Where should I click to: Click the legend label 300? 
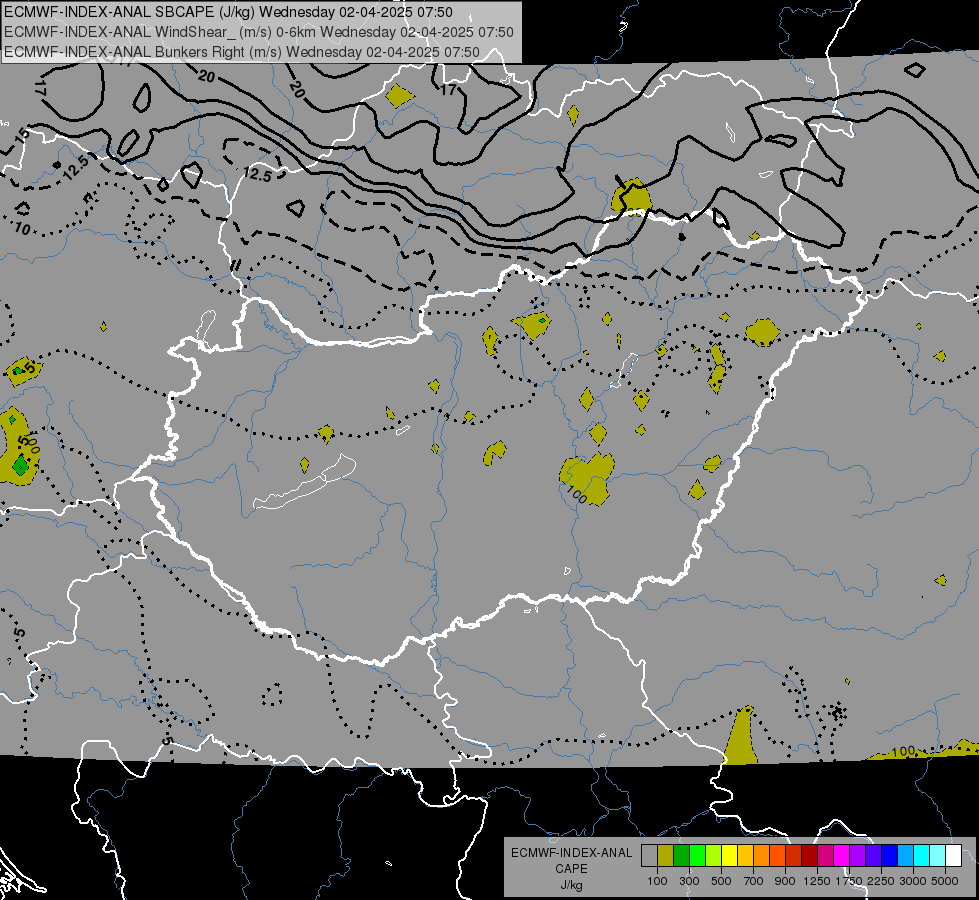point(689,881)
